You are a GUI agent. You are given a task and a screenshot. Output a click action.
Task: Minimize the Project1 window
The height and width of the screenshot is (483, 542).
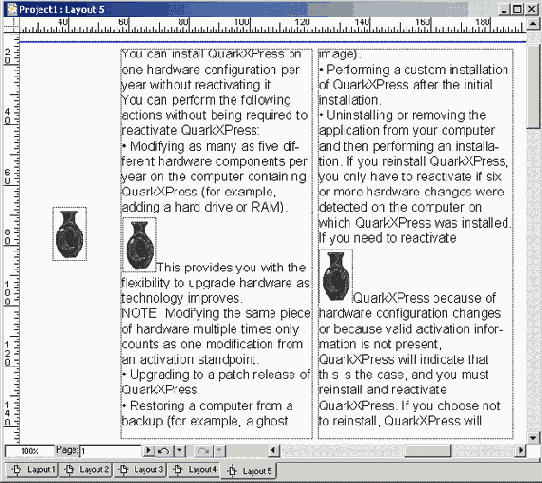click(505, 9)
